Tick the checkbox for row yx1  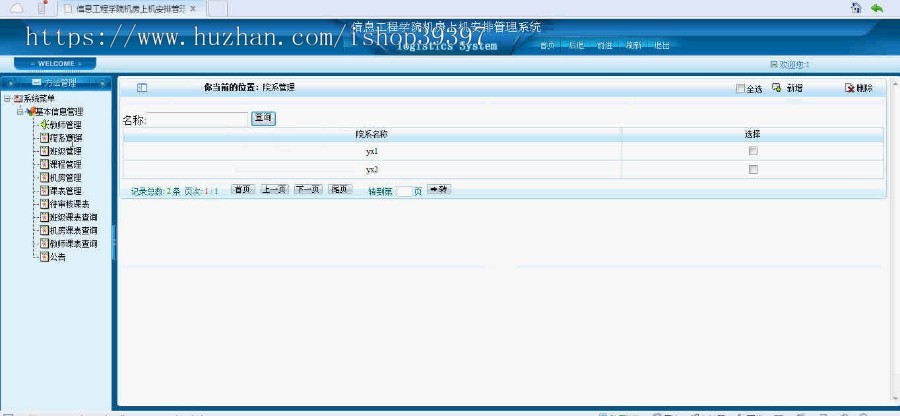pos(753,151)
